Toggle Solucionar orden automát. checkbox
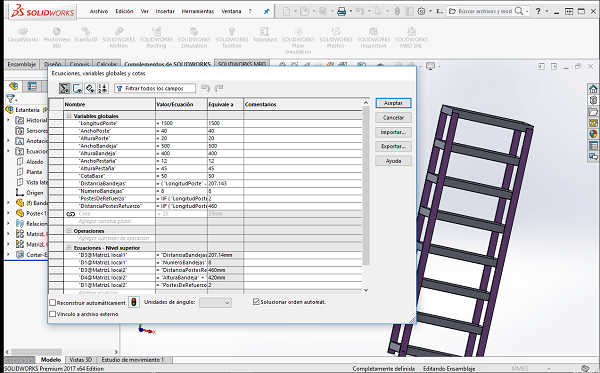Viewport: 600px width, 373px height. click(256, 302)
